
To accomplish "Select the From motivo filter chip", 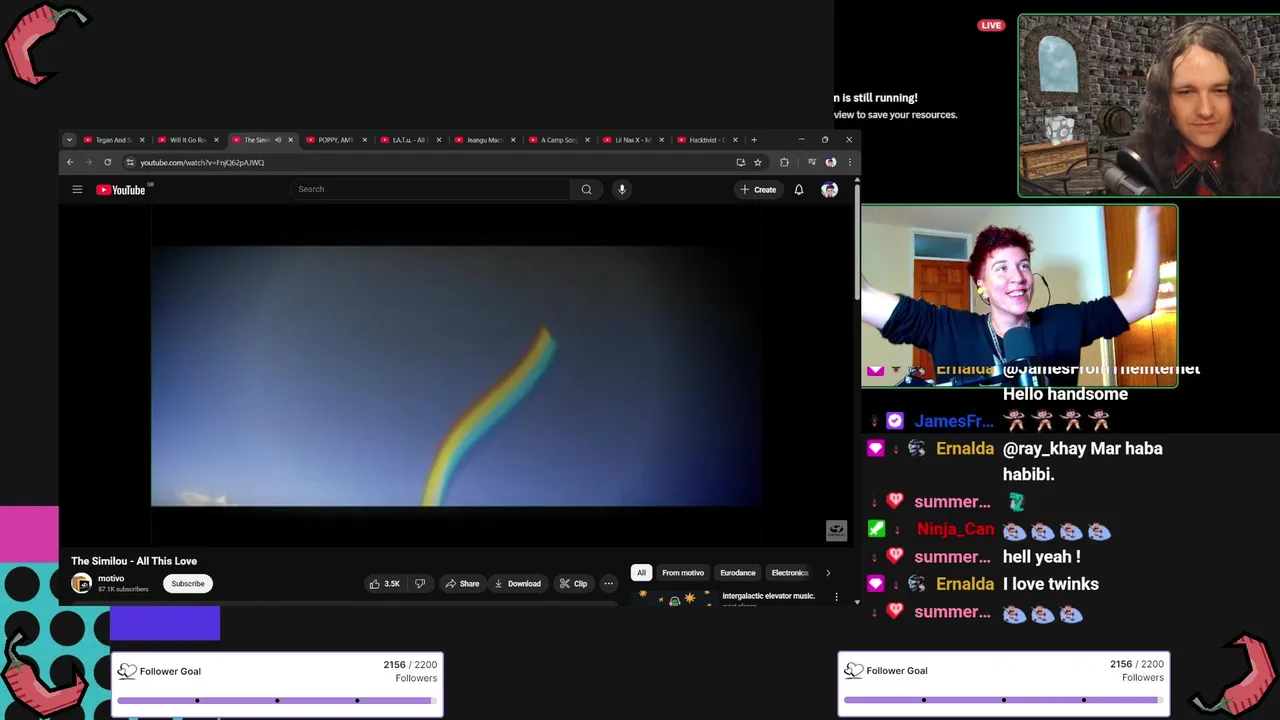I will coord(683,573).
